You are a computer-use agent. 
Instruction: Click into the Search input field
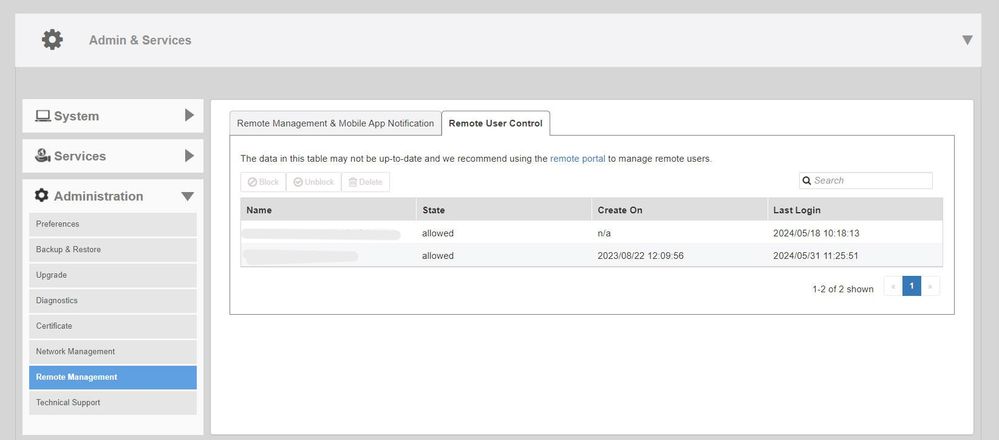[x=870, y=181]
